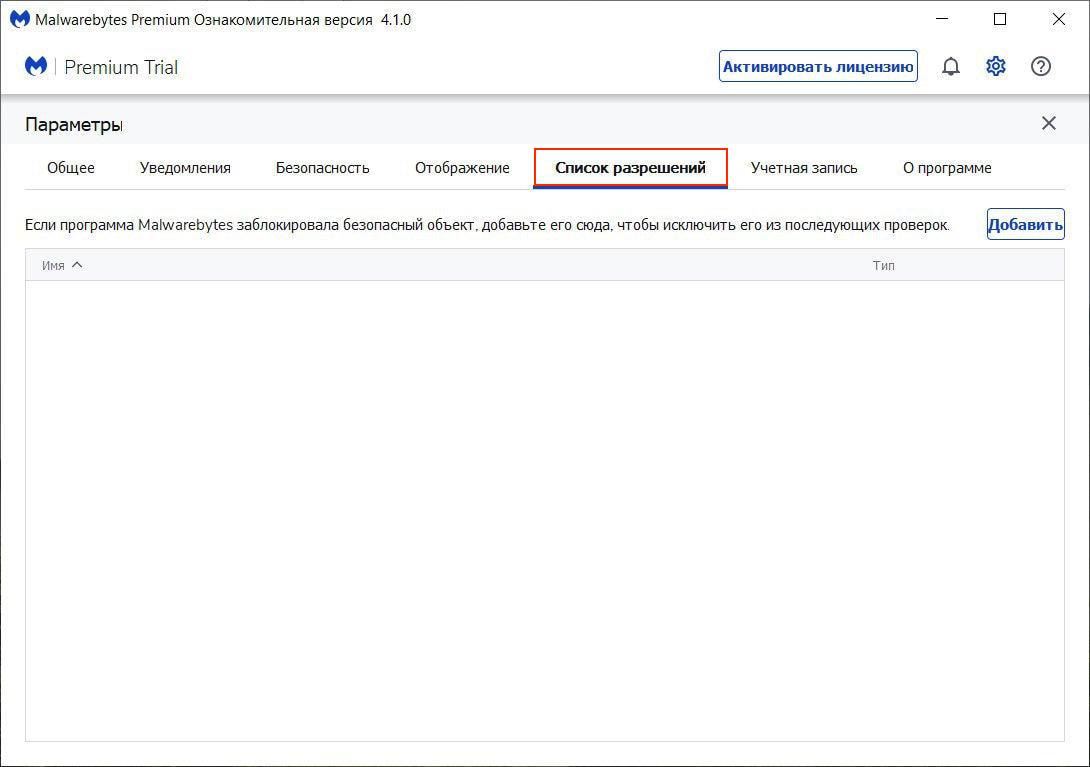Viewport: 1090px width, 767px height.
Task: Maximize the Malwarebytes window
Action: (1000, 19)
